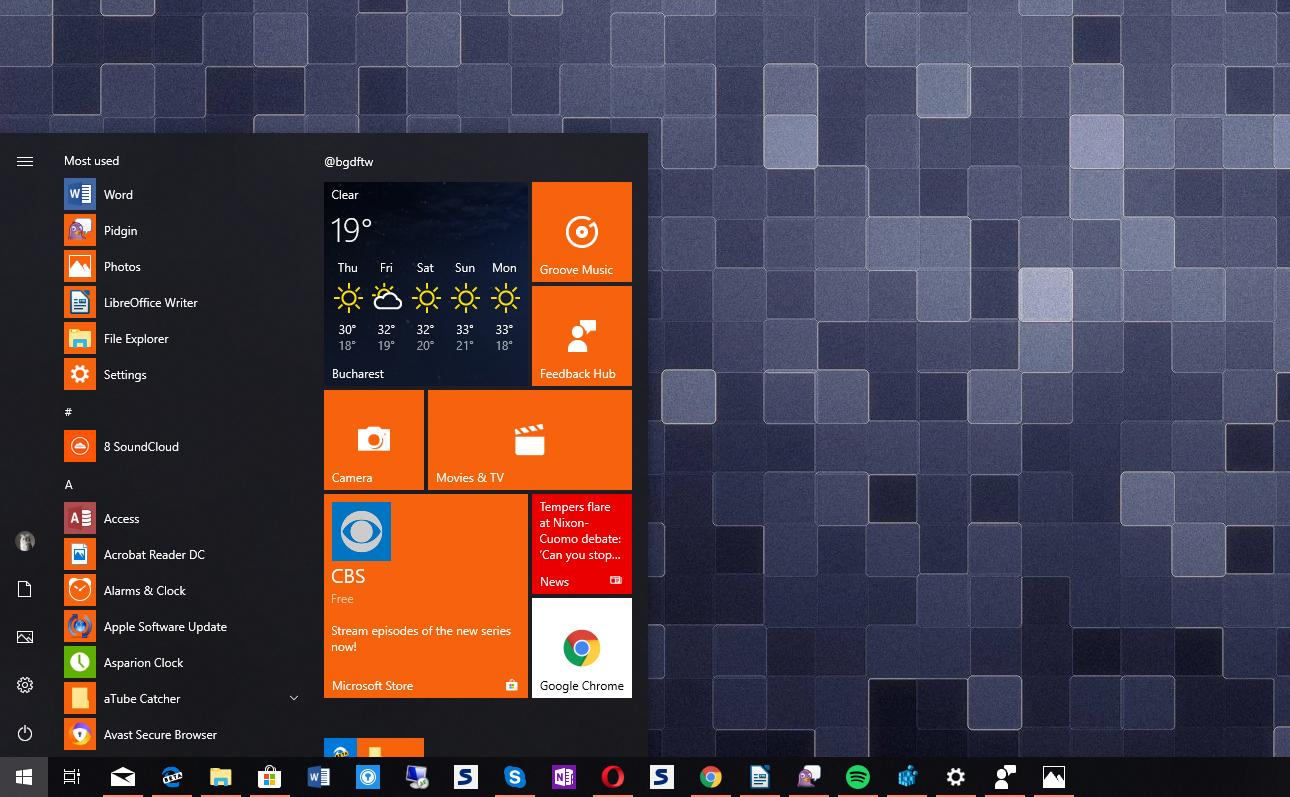Launch Opera from the taskbar
Image resolution: width=1290 pixels, height=797 pixels.
pyautogui.click(x=613, y=777)
